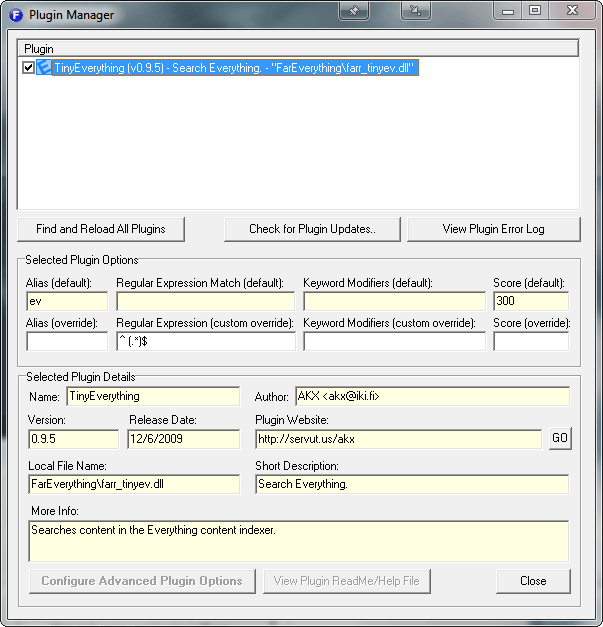Open the View Plugin Error Log
Image resolution: width=603 pixels, height=627 pixels.
pyautogui.click(x=493, y=229)
